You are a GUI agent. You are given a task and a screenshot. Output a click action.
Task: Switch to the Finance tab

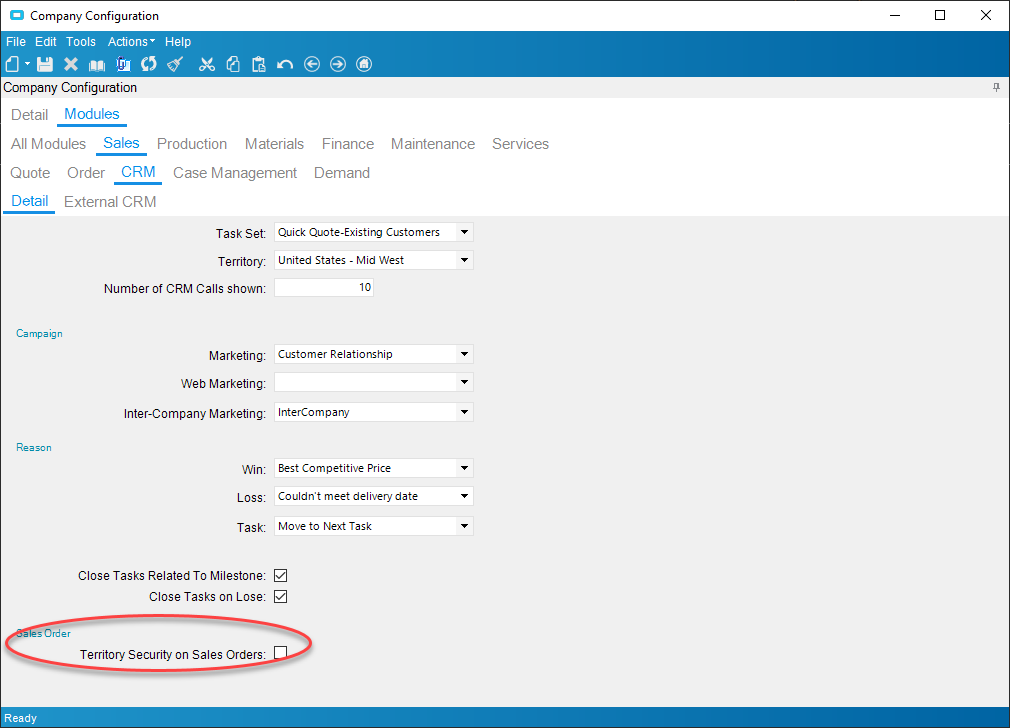coord(348,144)
